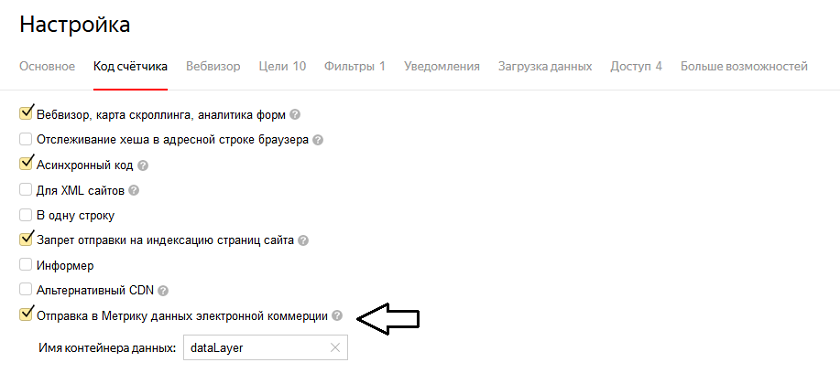Switch to the Основное tab
Screen dimensions: 840x373
coord(47,66)
